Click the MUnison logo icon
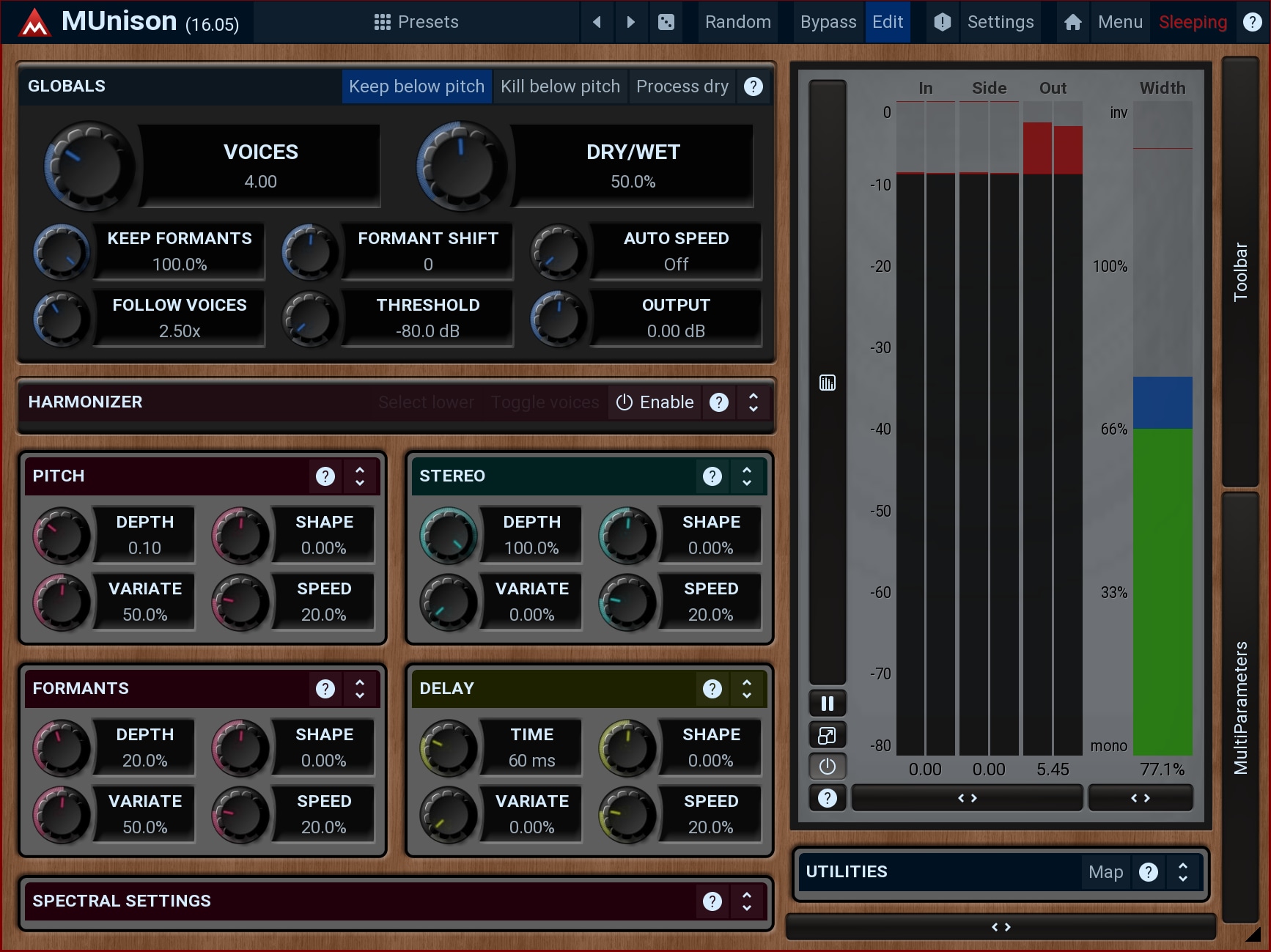 (34, 22)
